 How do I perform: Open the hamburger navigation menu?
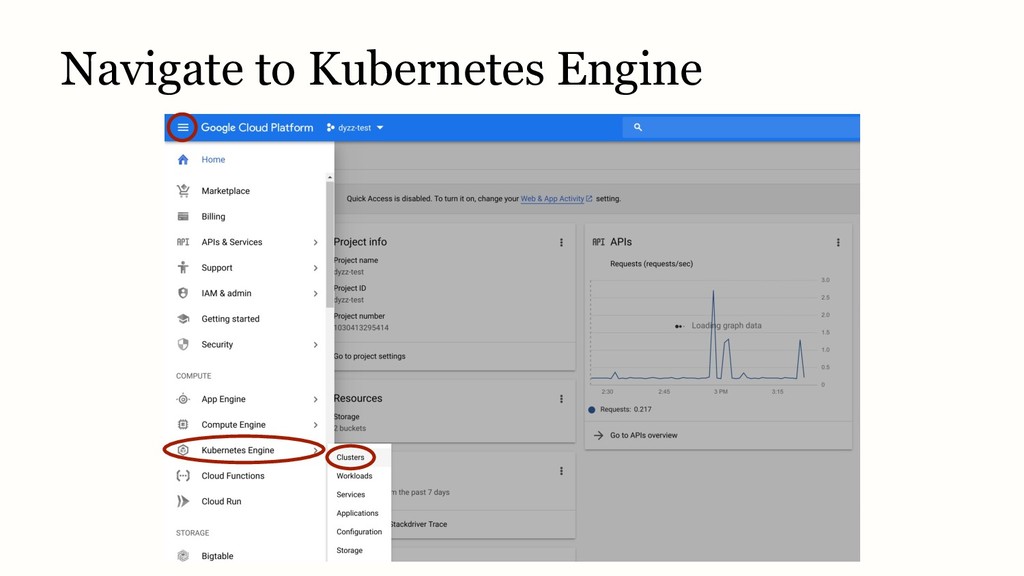[183, 127]
